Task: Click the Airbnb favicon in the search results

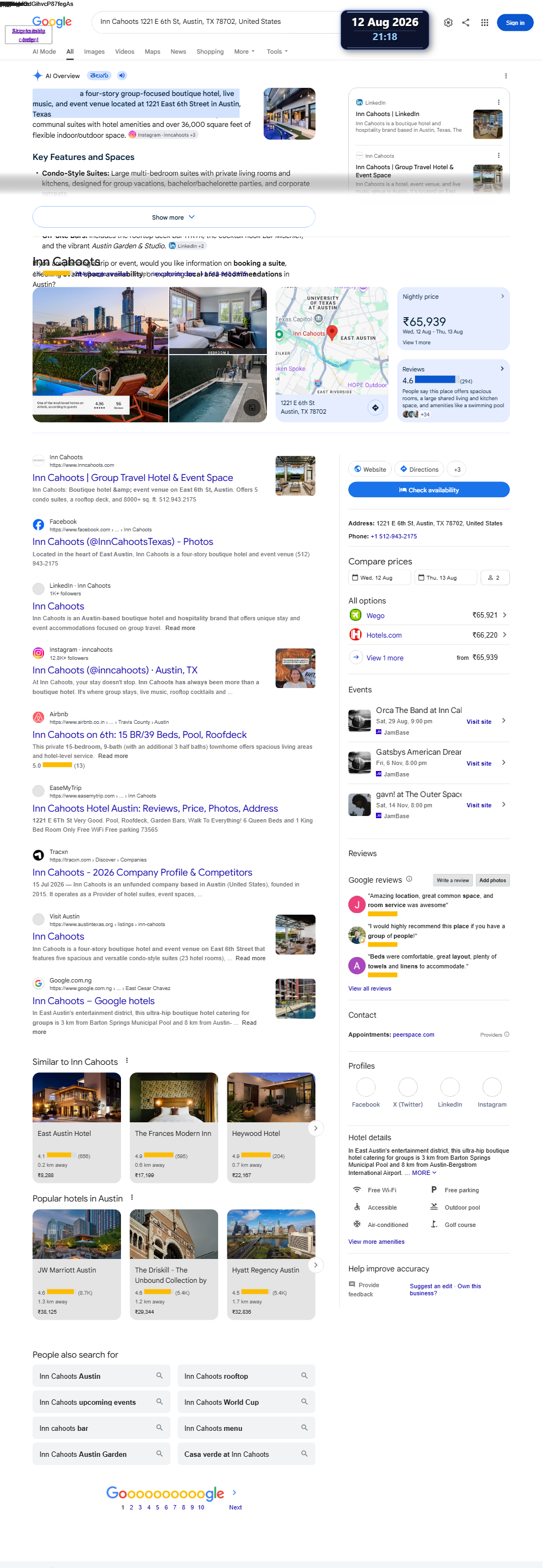Action: [39, 717]
